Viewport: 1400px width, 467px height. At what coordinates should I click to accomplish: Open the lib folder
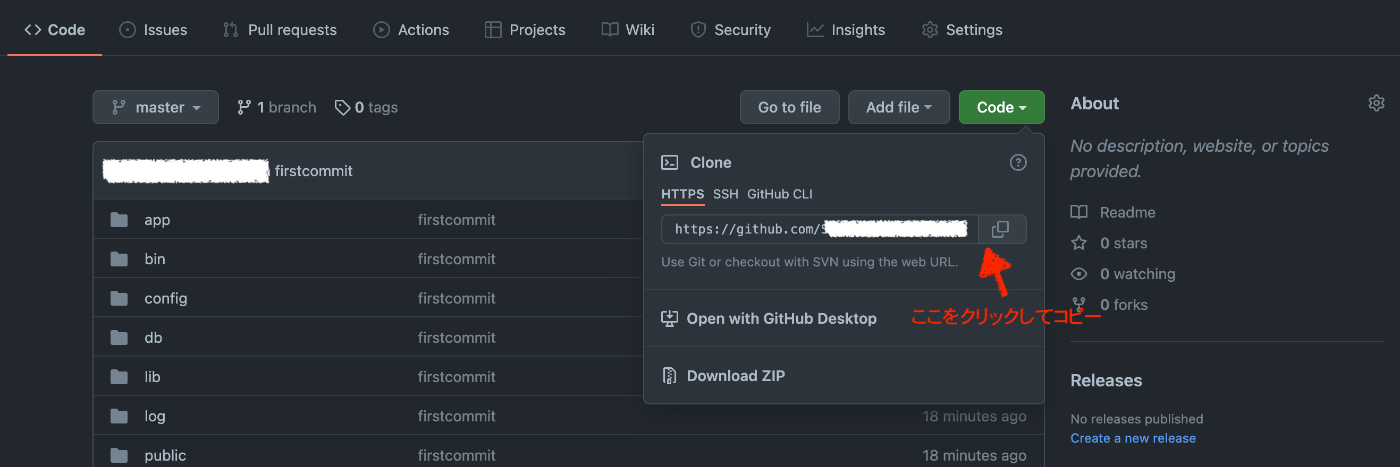click(x=152, y=377)
